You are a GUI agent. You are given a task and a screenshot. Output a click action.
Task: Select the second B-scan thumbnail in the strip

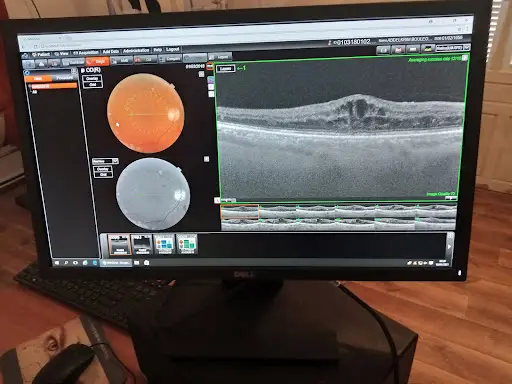pyautogui.click(x=278, y=212)
